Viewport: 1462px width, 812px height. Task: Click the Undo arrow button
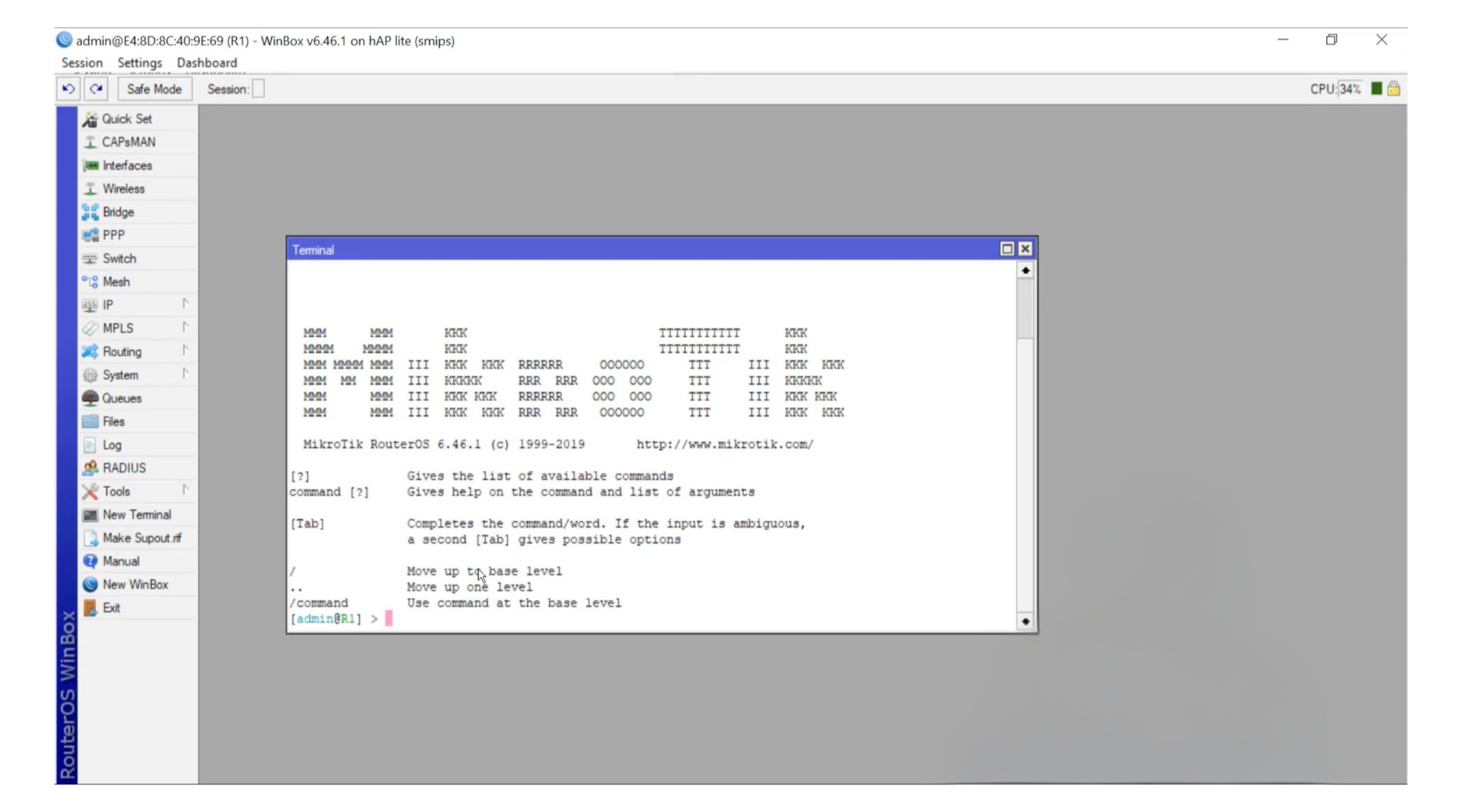tap(68, 89)
